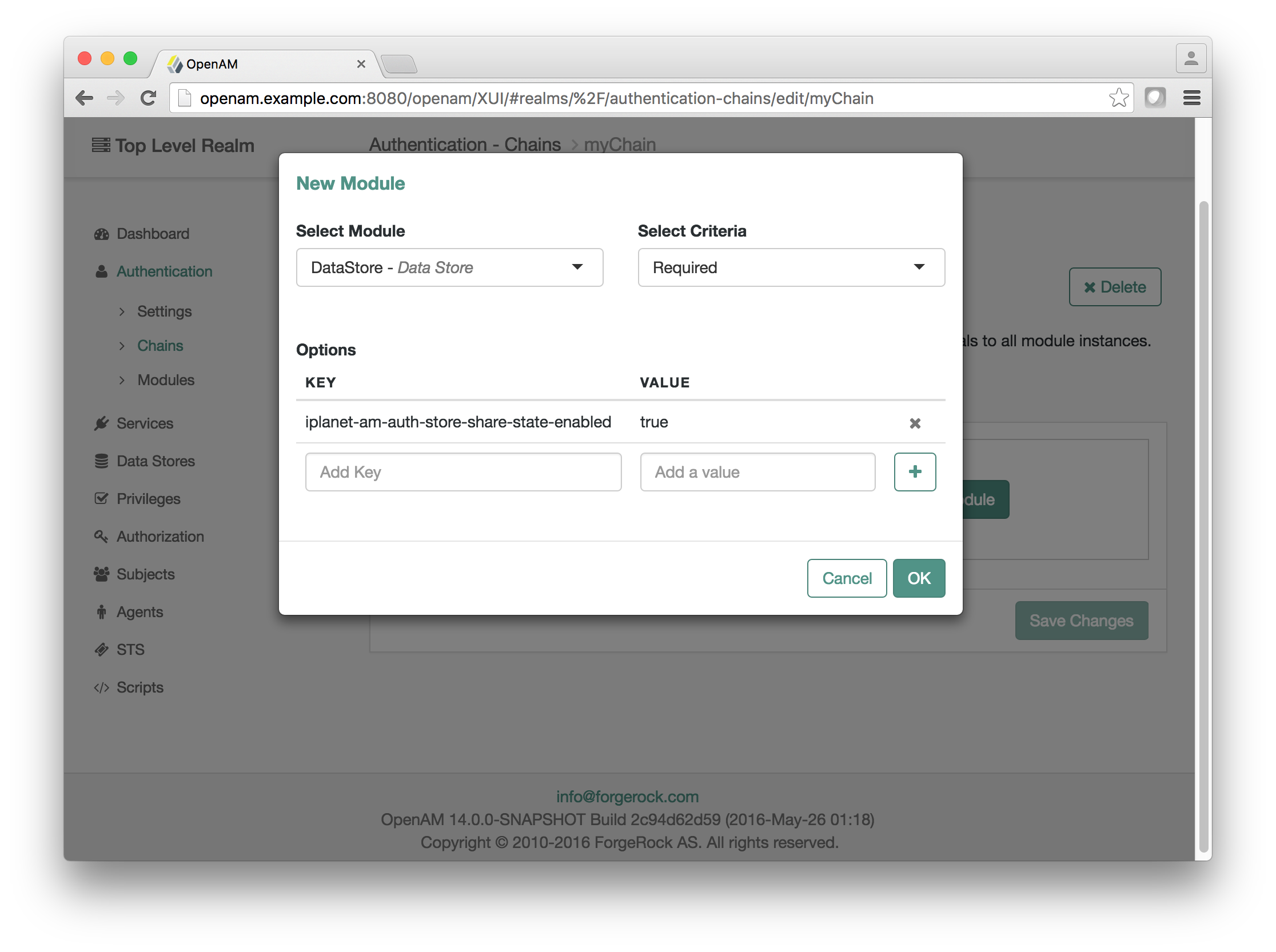The image size is (1276, 952).
Task: Reload the page with refresh icon
Action: (148, 98)
